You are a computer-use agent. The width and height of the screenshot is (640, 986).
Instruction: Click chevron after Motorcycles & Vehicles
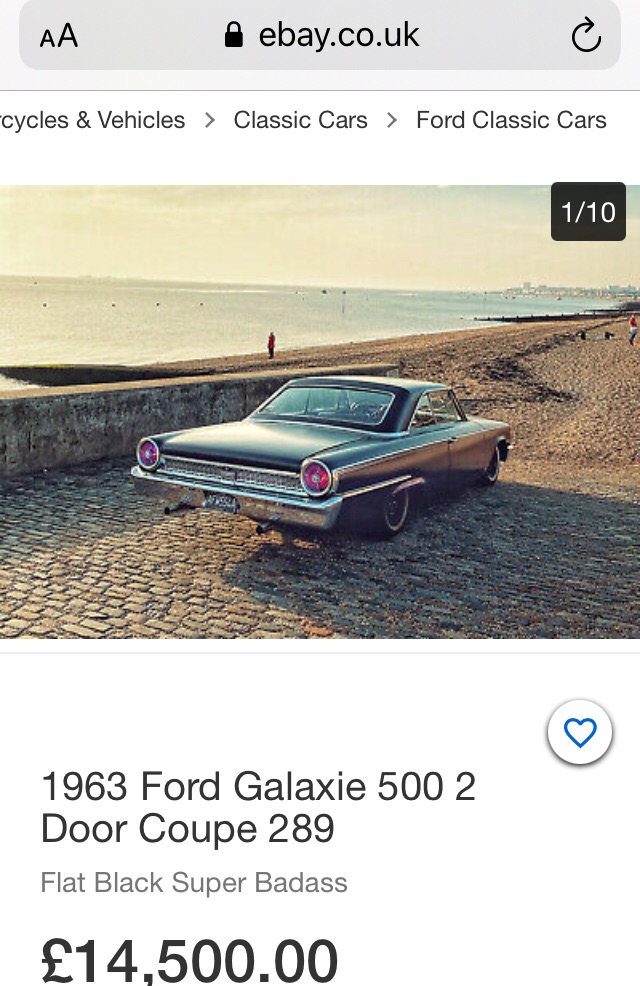point(210,120)
